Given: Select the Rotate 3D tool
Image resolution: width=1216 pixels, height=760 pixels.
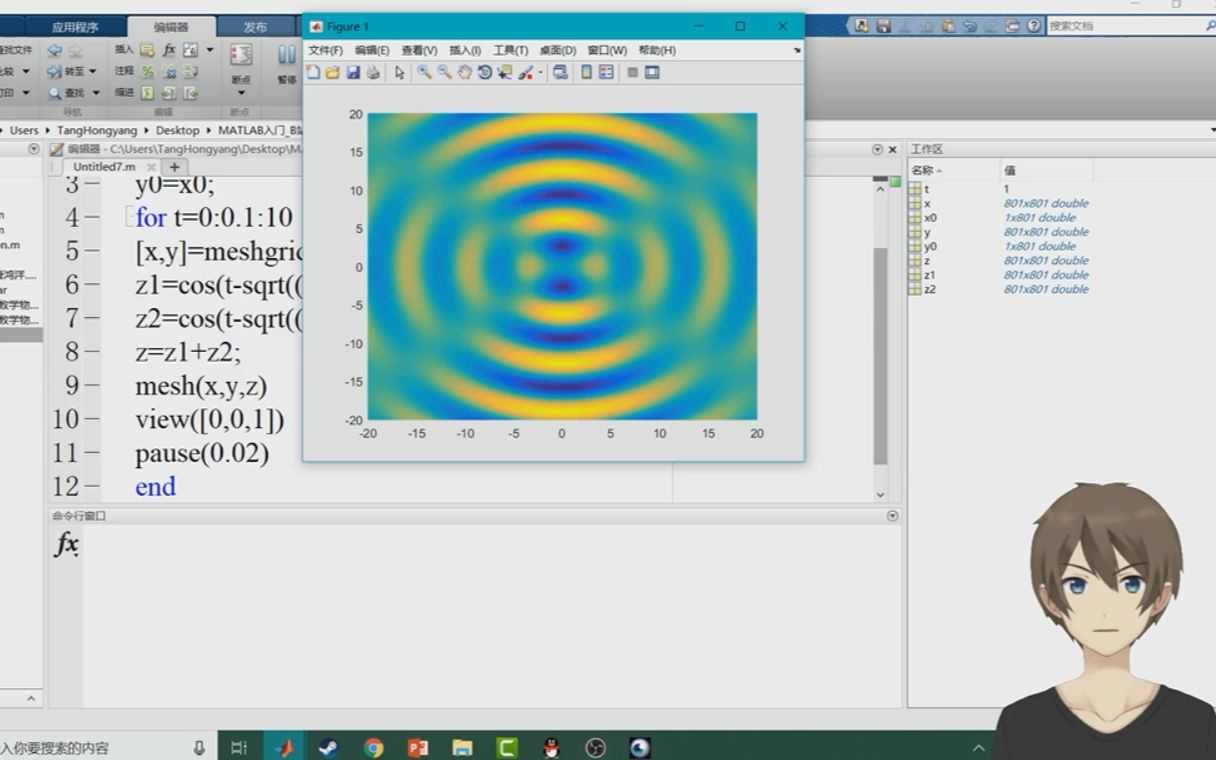Looking at the screenshot, I should pos(484,72).
